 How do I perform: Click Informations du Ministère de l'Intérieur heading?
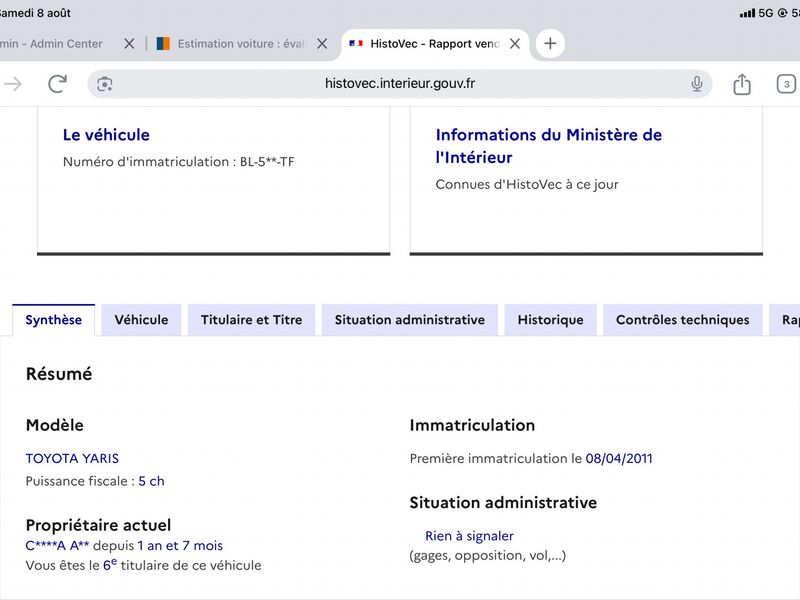click(x=548, y=146)
